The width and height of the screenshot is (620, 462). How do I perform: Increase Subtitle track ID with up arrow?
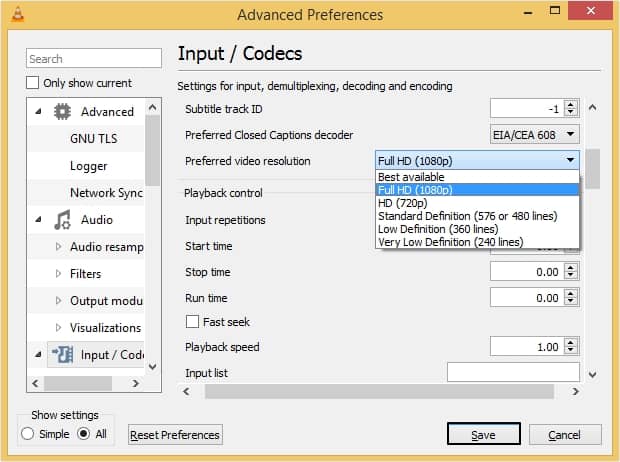[x=571, y=104]
